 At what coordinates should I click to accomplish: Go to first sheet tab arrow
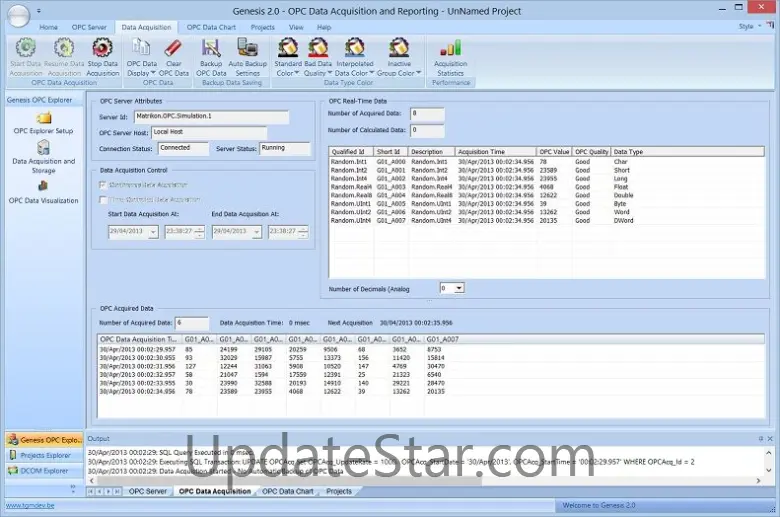(91, 491)
